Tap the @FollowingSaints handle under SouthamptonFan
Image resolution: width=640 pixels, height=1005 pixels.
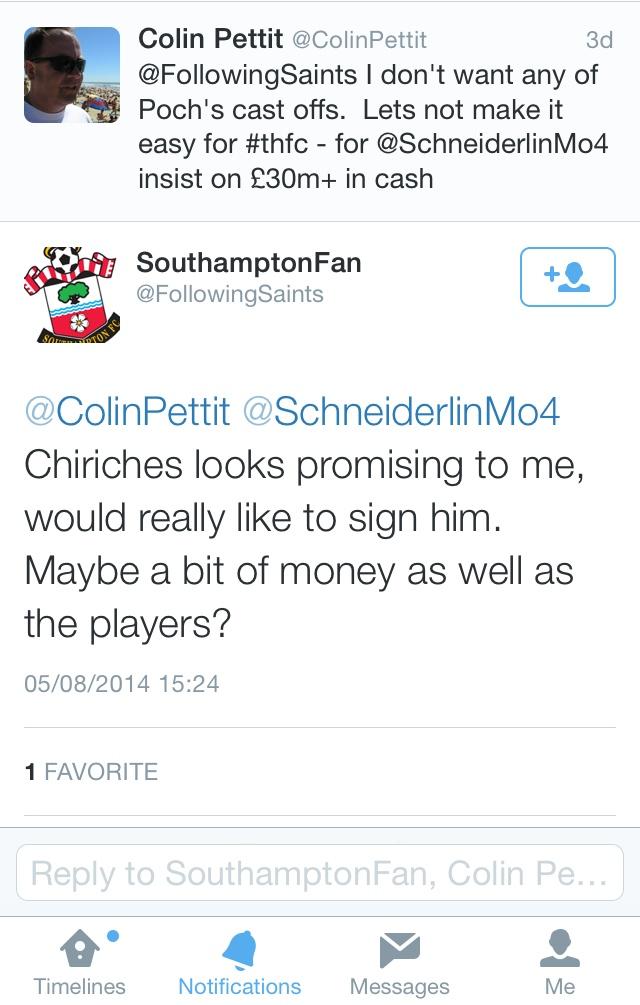pos(230,294)
